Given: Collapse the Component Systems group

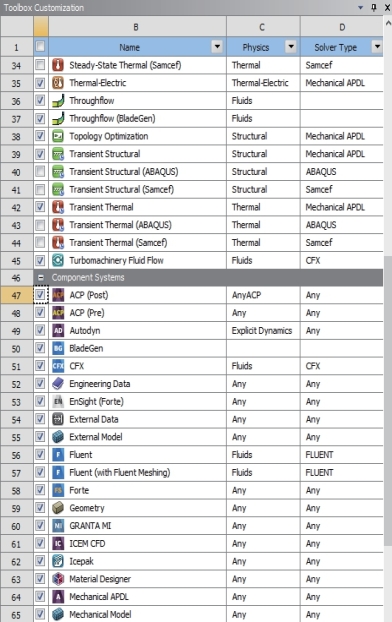Looking at the screenshot, I should pyautogui.click(x=40, y=278).
